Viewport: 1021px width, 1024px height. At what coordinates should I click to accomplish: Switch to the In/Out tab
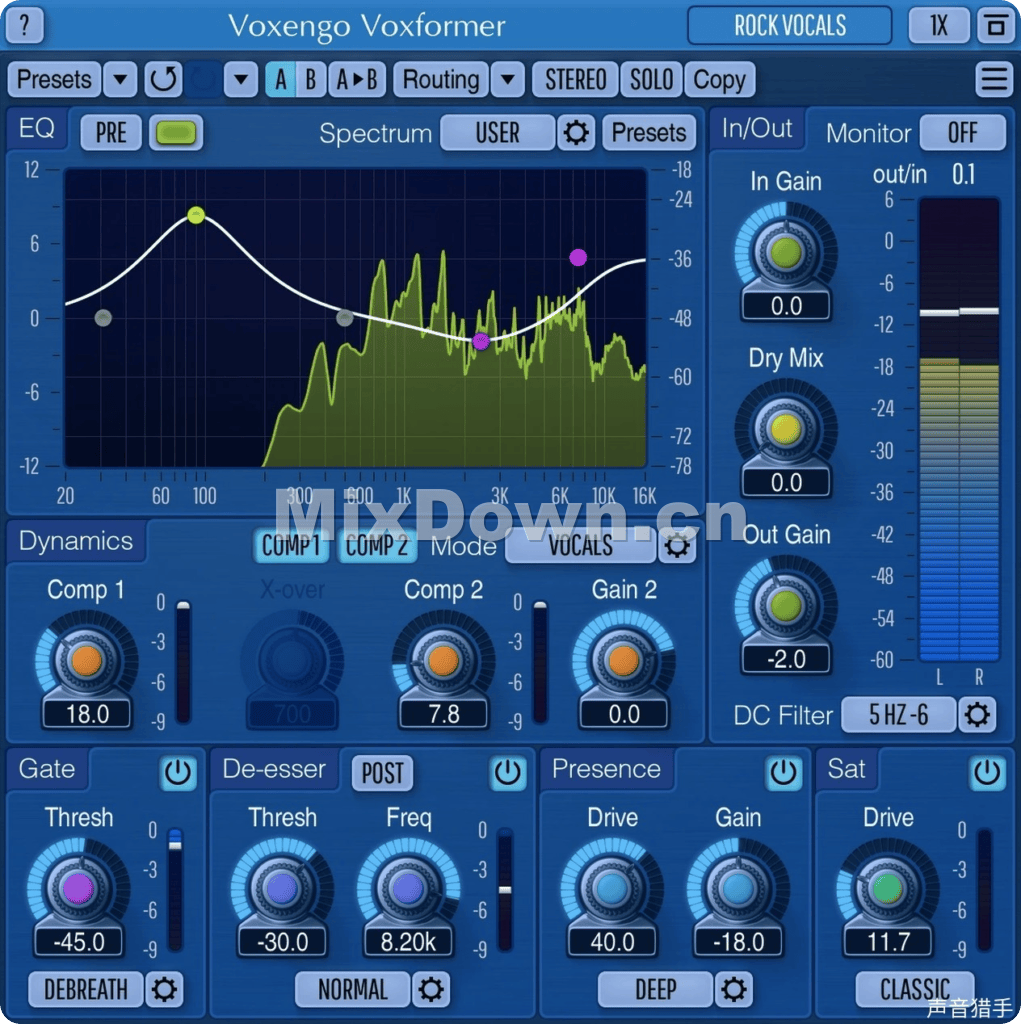click(x=757, y=129)
